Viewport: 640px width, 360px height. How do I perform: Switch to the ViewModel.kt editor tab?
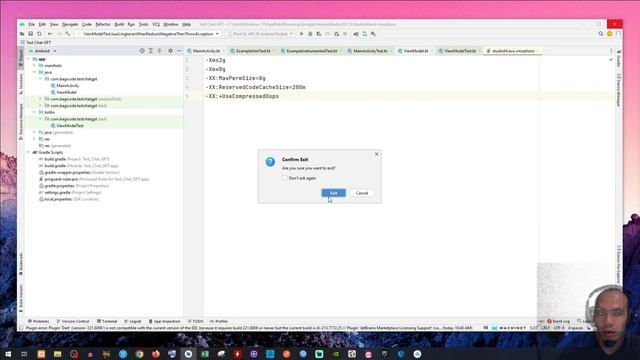click(416, 51)
